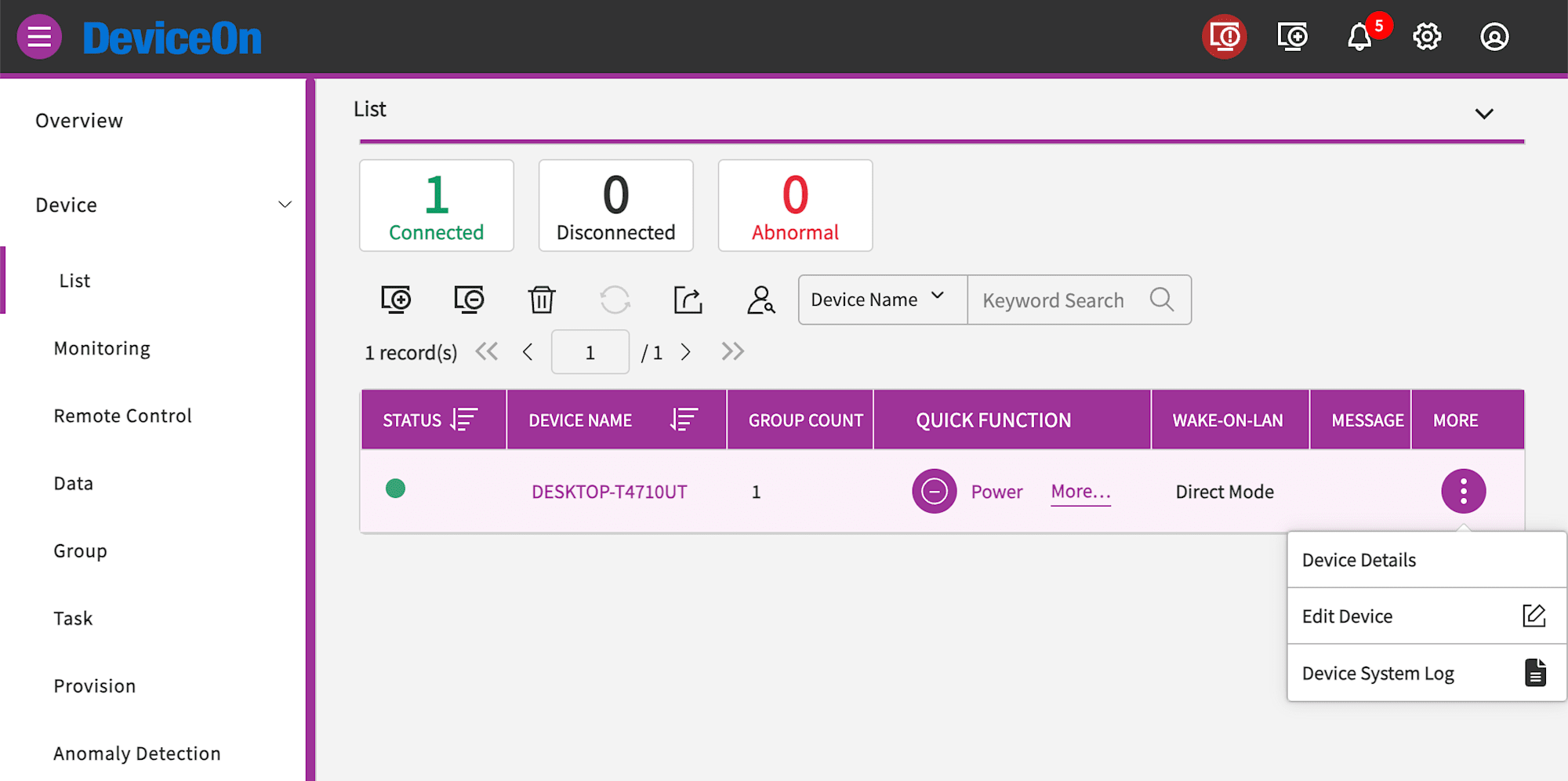This screenshot has width=1568, height=781.
Task: Select Device System Log from menu
Action: click(1427, 673)
